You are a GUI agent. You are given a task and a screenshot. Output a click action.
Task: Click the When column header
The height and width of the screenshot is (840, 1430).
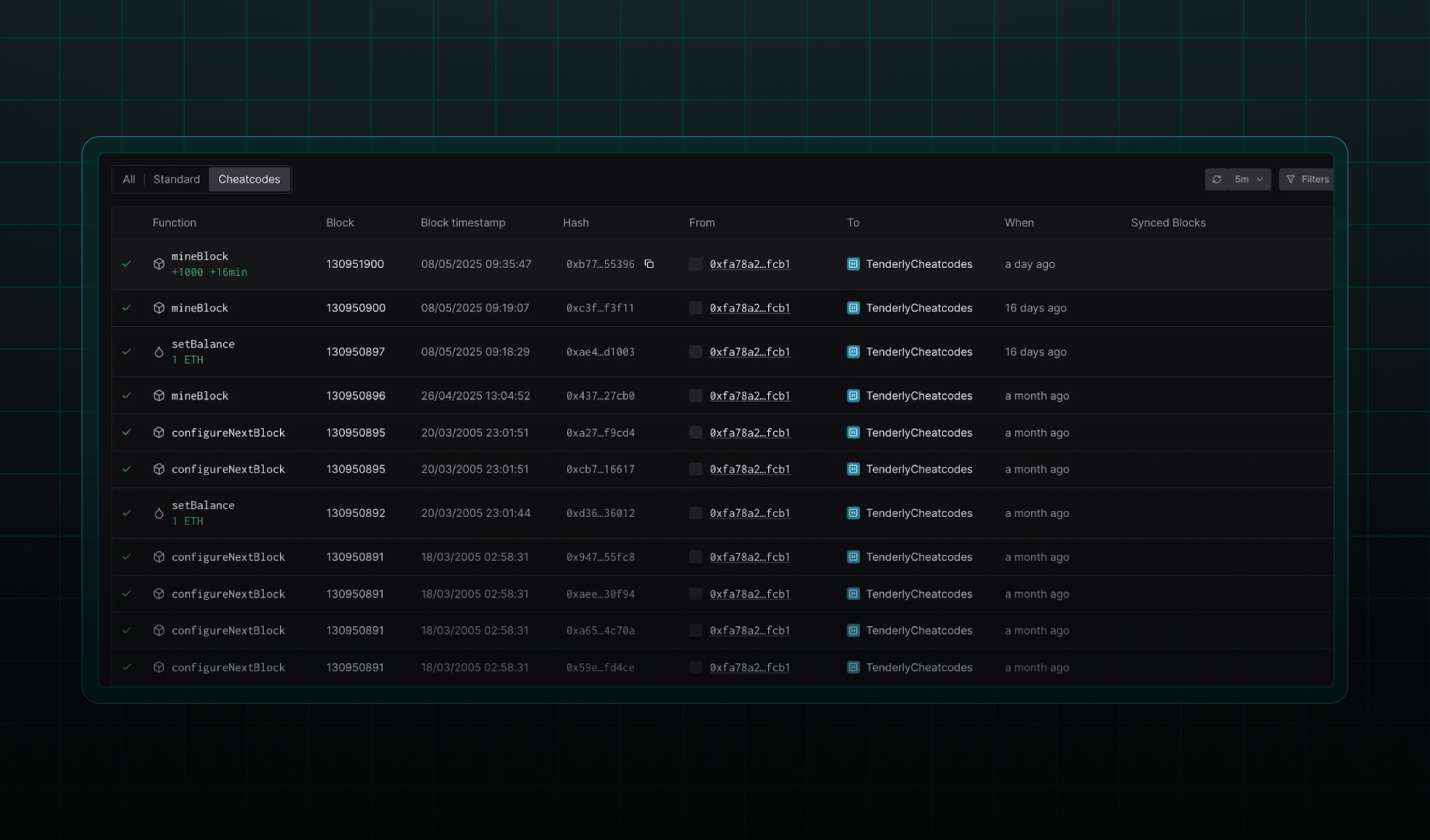pyautogui.click(x=1019, y=222)
